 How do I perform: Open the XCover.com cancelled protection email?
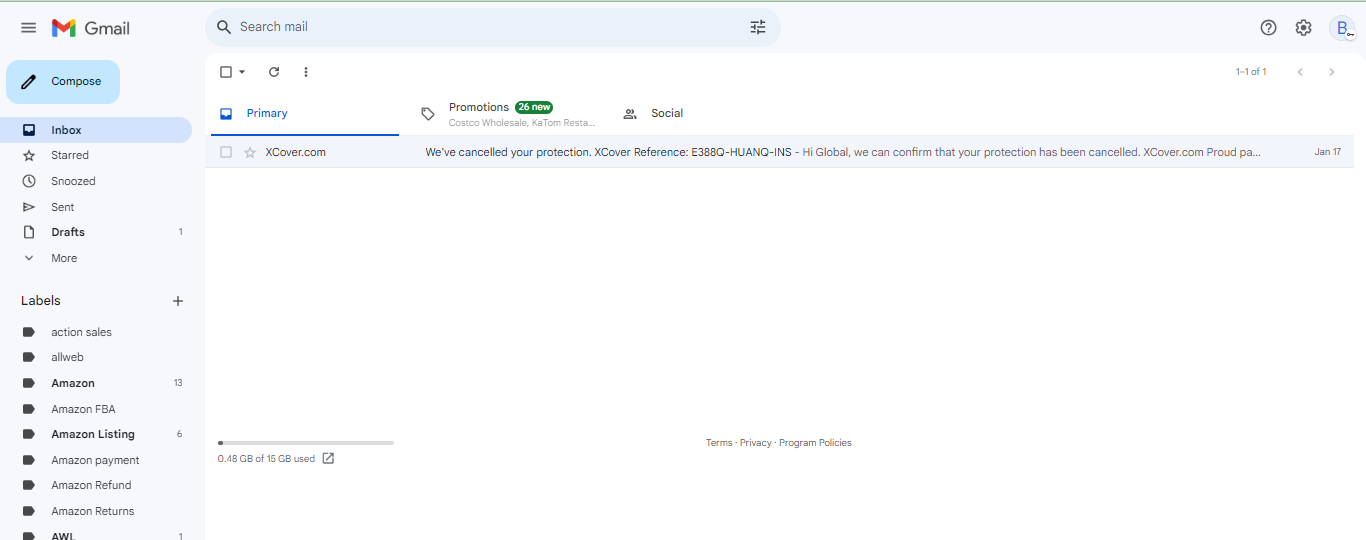[778, 152]
